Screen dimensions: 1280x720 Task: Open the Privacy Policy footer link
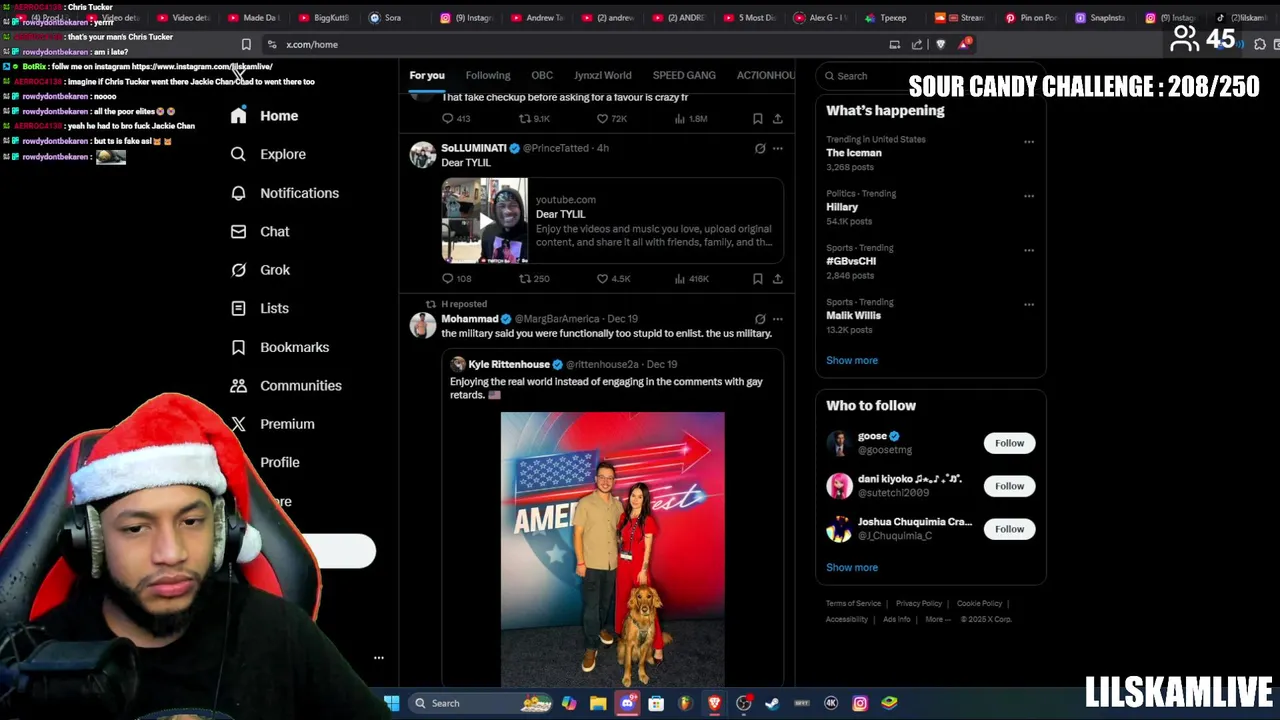(919, 604)
